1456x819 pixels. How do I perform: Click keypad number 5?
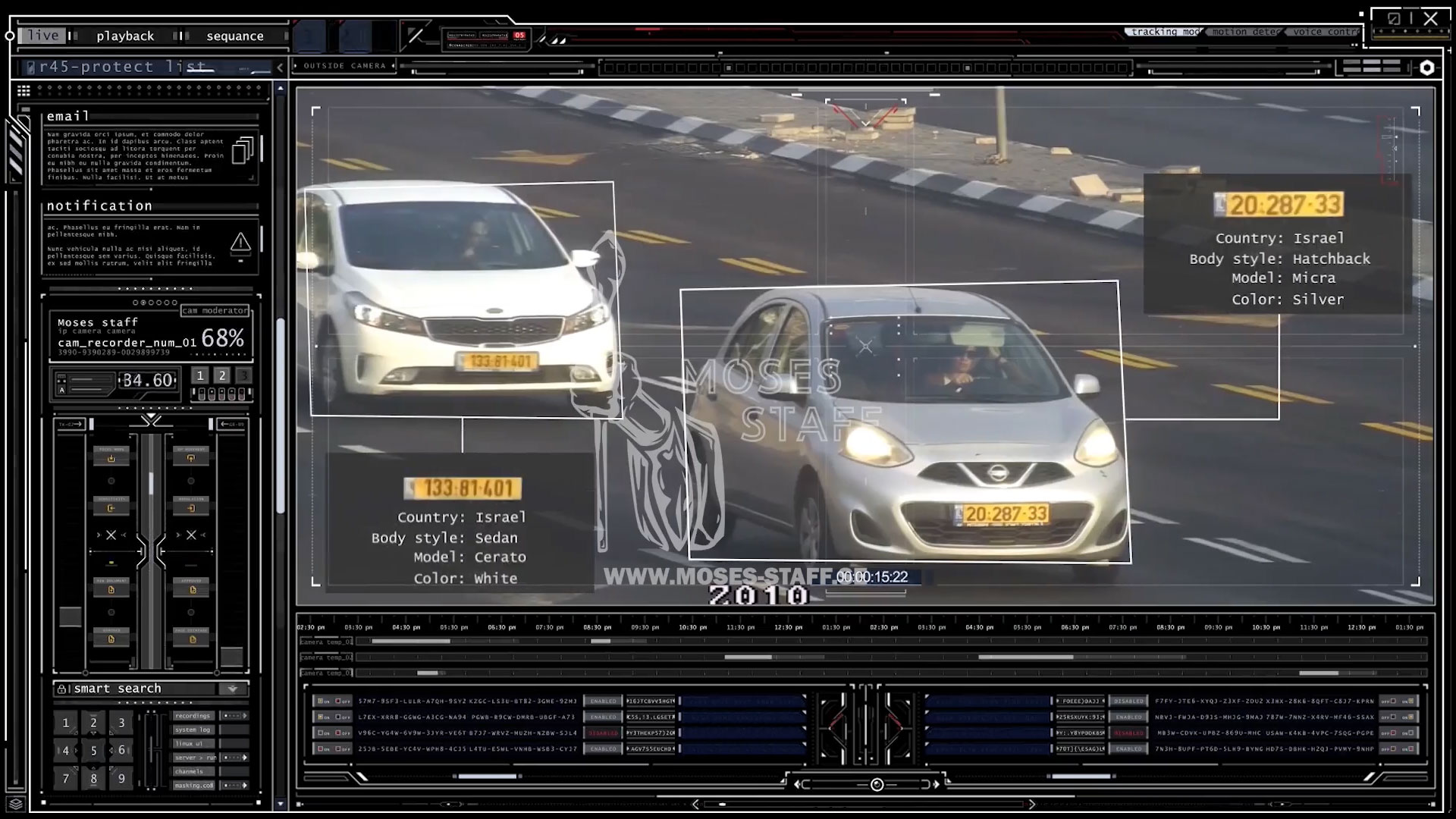click(93, 751)
